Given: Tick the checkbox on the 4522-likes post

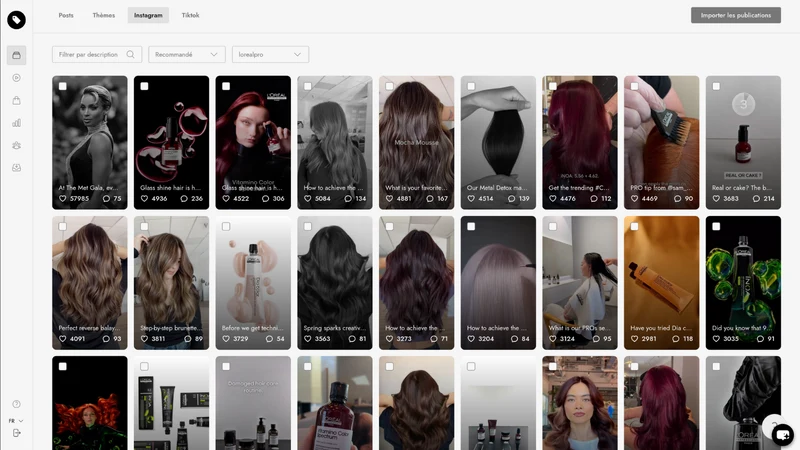Looking at the screenshot, I should pyautogui.click(x=226, y=86).
